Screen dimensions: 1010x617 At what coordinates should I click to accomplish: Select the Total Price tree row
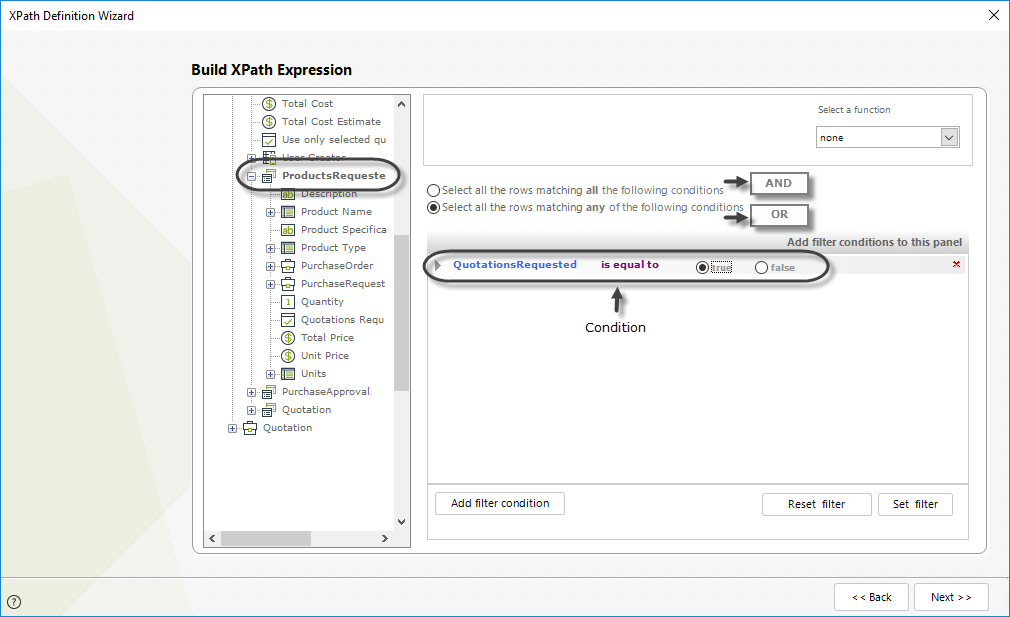[327, 338]
